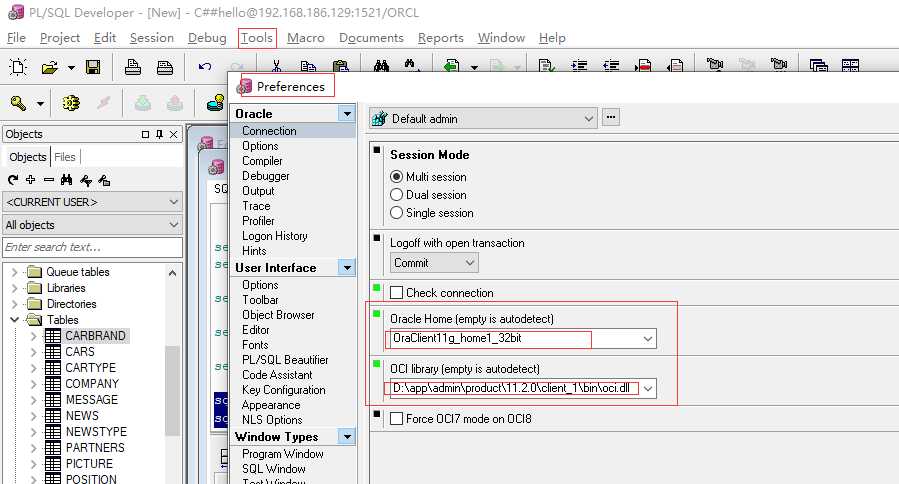The height and width of the screenshot is (484, 899).
Task: Open the Session menu
Action: (x=151, y=38)
